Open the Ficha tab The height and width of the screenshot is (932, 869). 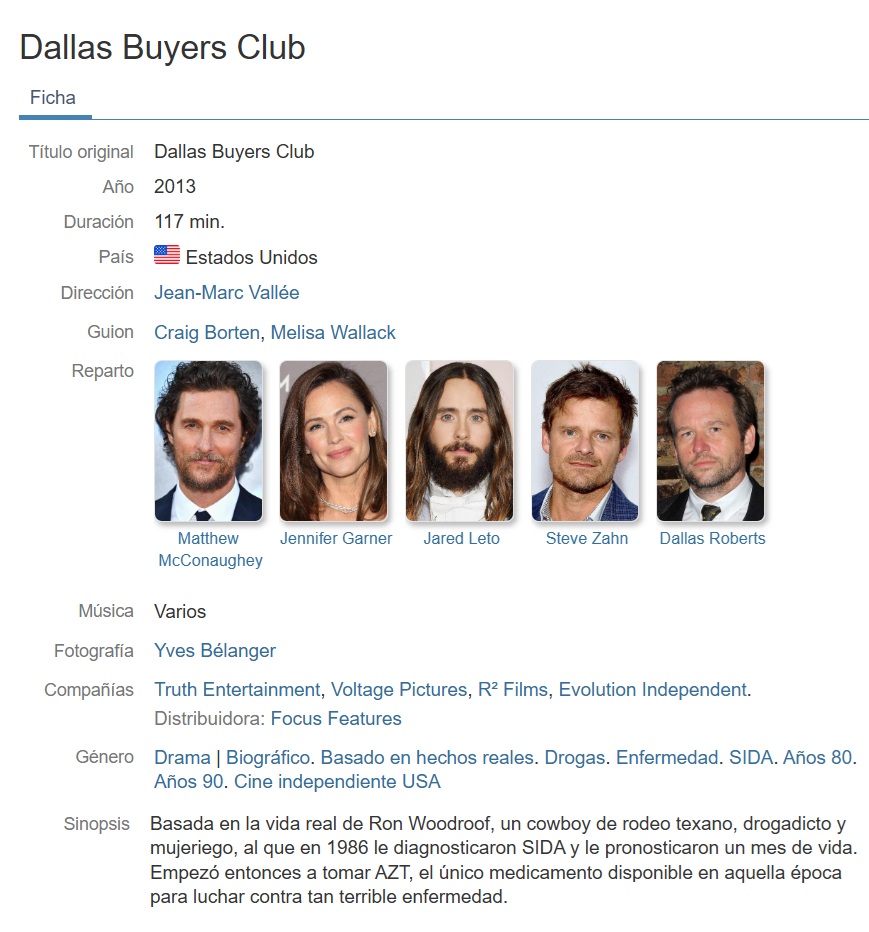coord(53,97)
